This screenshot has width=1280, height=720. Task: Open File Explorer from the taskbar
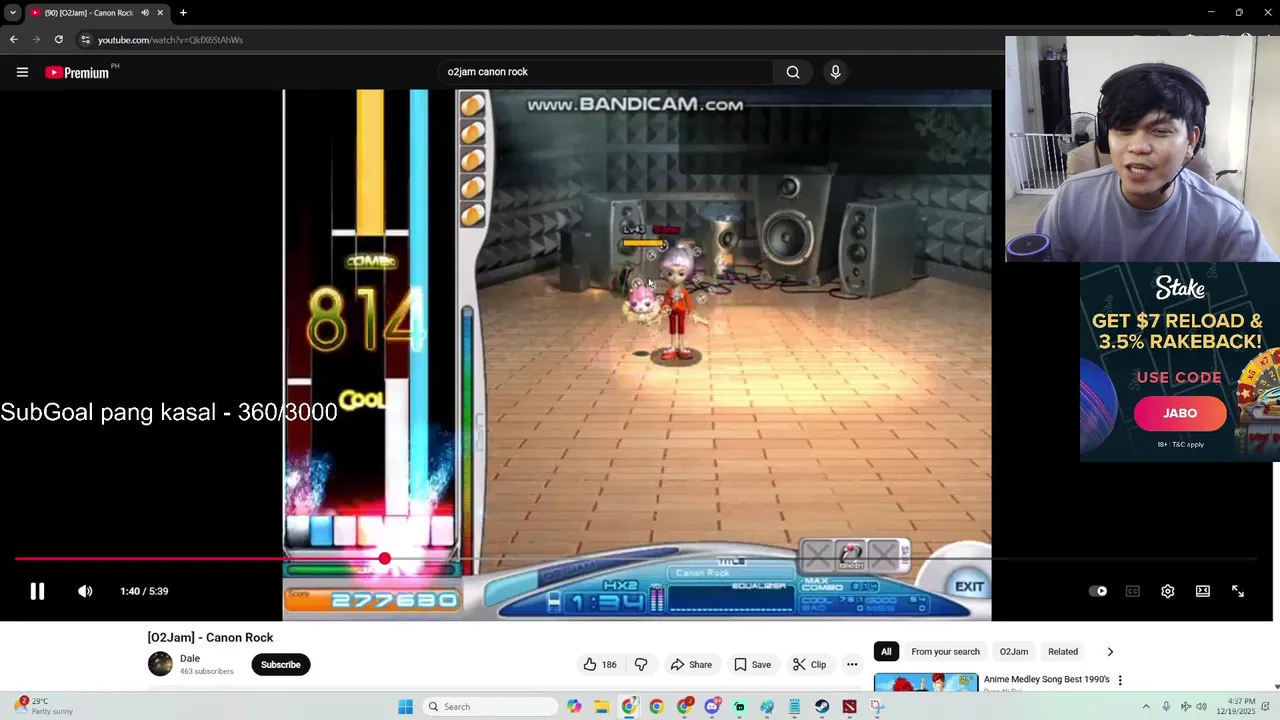[x=602, y=707]
